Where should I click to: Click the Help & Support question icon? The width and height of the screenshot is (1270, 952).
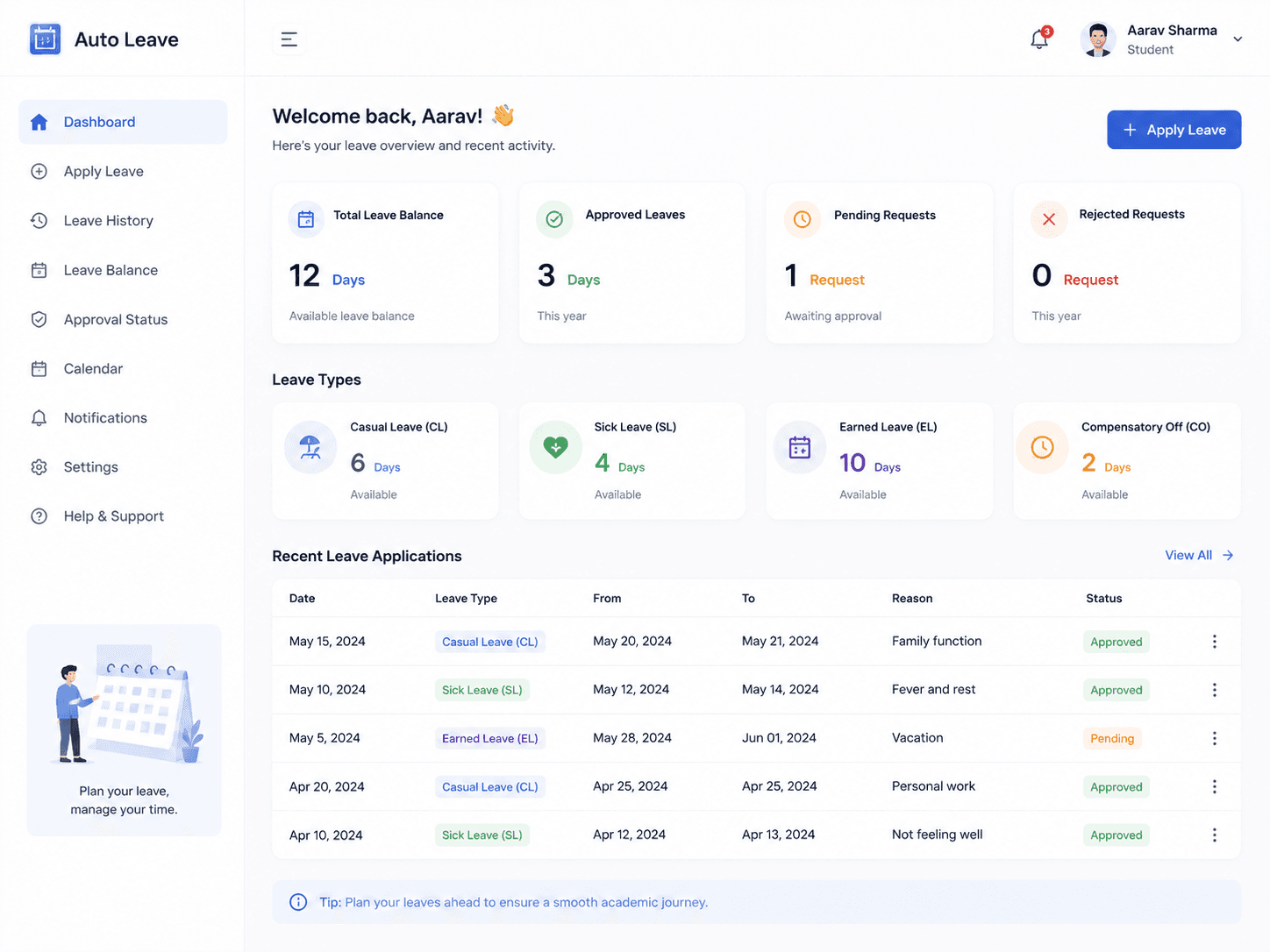tap(39, 516)
